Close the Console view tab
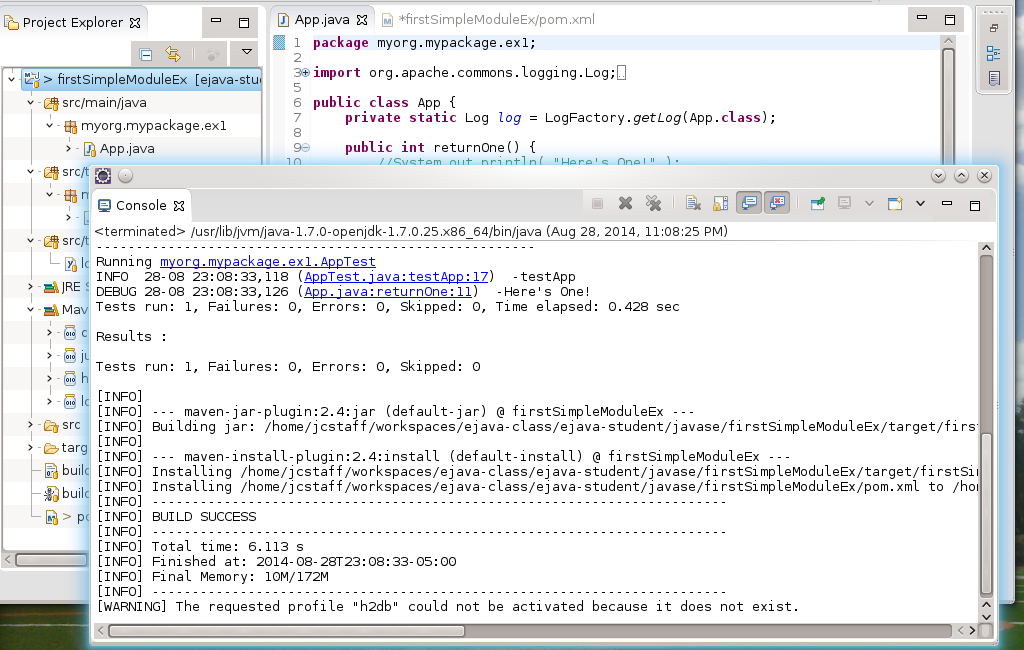The height and width of the screenshot is (650, 1024). coord(179,206)
